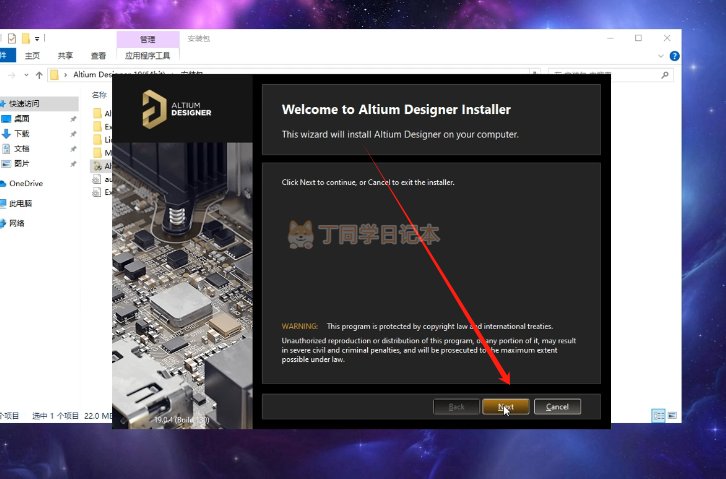Open 图片 folder in Explorer sidebar
726x479 pixels.
point(21,163)
